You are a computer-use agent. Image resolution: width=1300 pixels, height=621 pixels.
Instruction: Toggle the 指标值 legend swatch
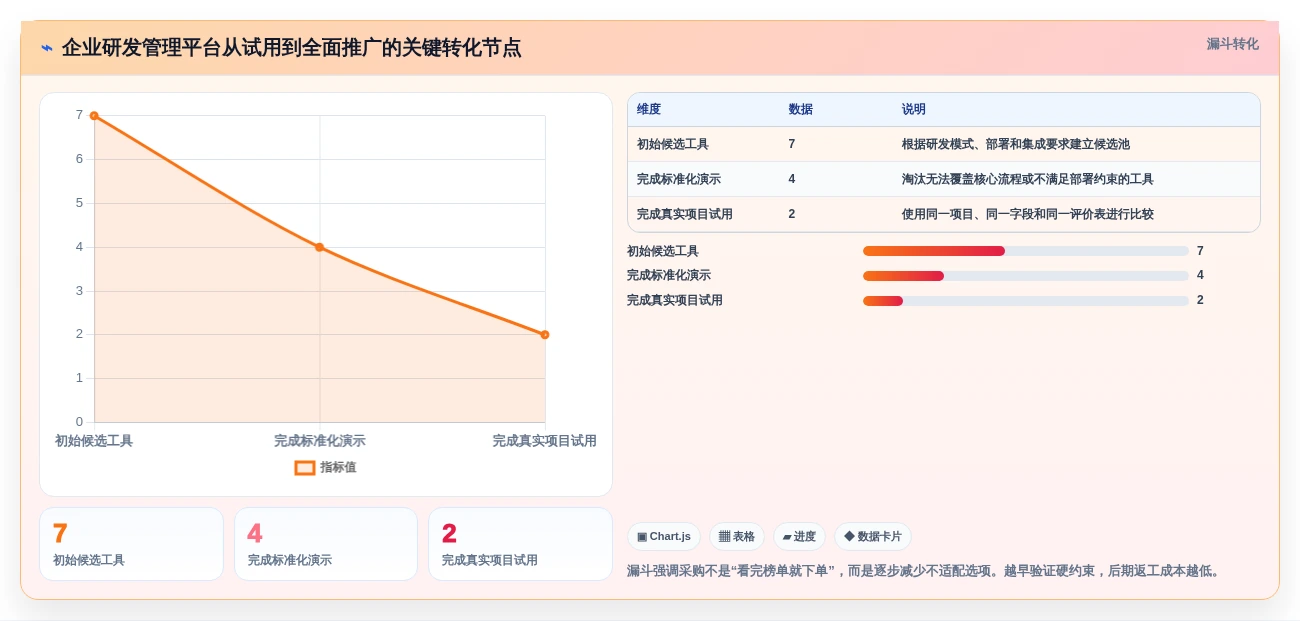point(305,468)
